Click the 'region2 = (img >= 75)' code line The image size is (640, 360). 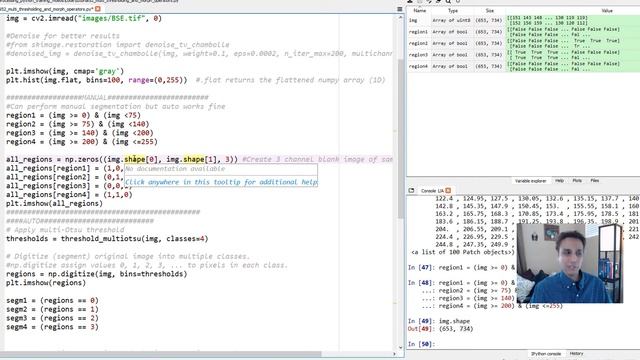78,124
